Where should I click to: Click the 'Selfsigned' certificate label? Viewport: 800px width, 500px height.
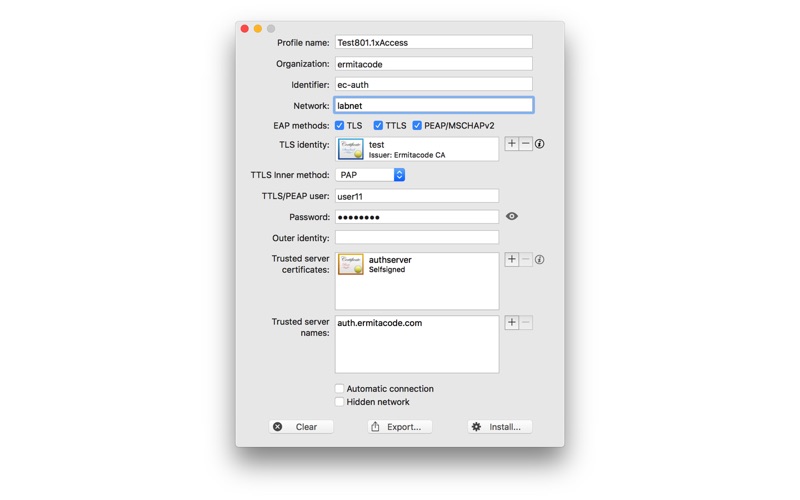387,270
